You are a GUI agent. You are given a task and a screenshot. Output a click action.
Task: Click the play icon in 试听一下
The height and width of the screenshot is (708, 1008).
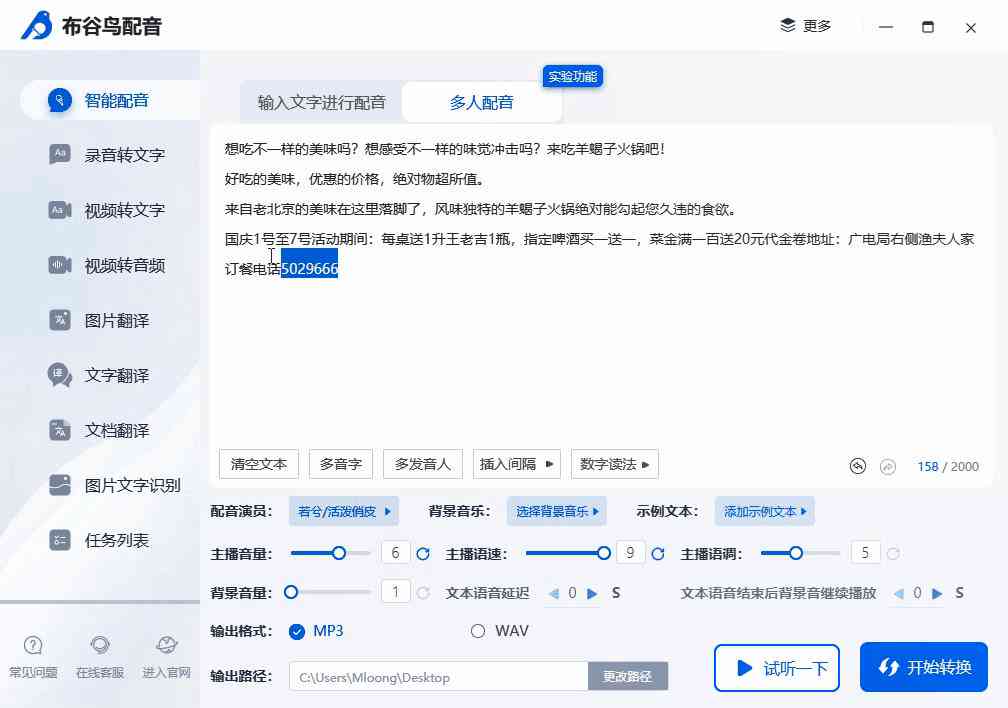click(x=744, y=668)
